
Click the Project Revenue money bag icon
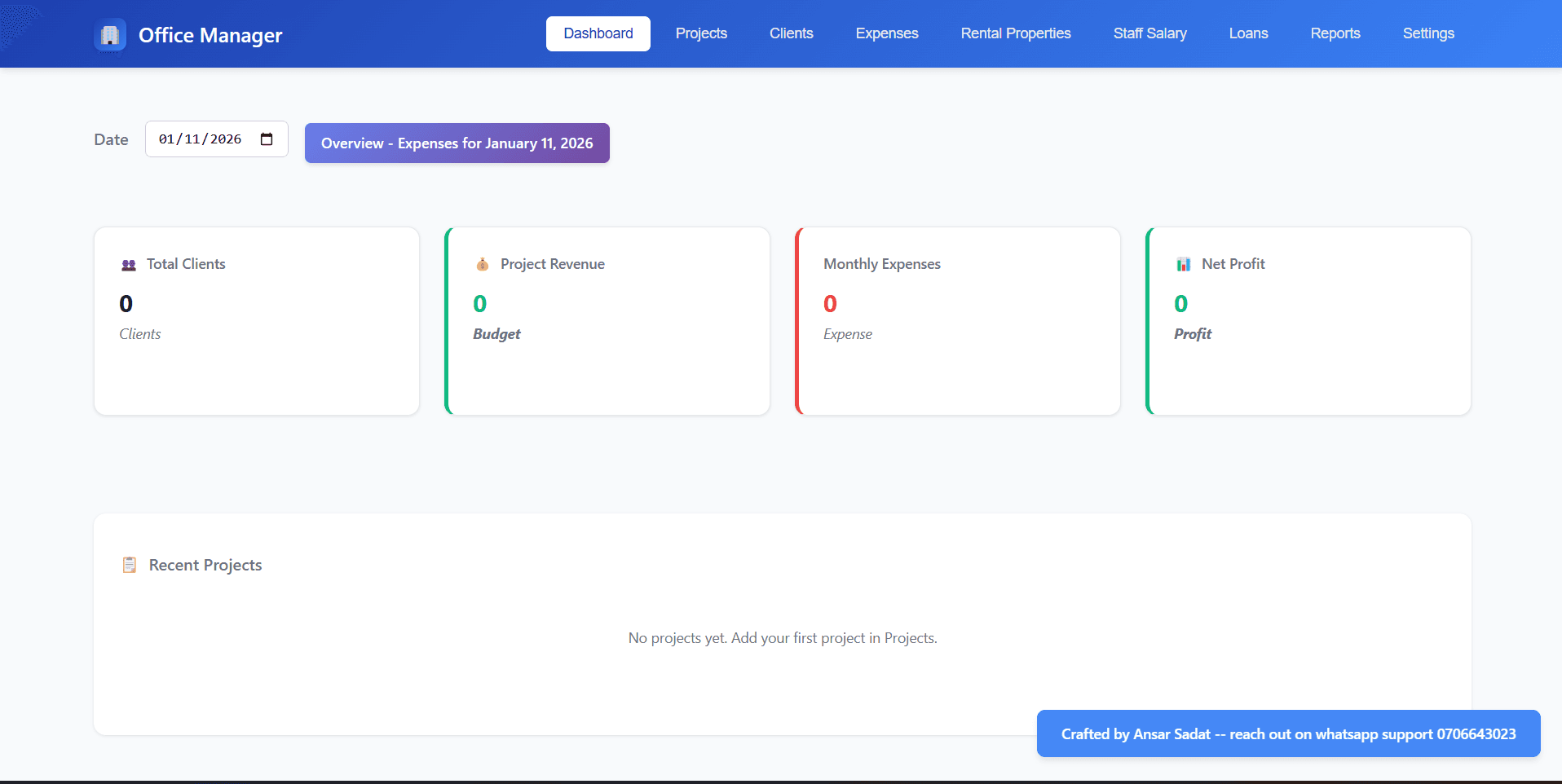tap(483, 264)
